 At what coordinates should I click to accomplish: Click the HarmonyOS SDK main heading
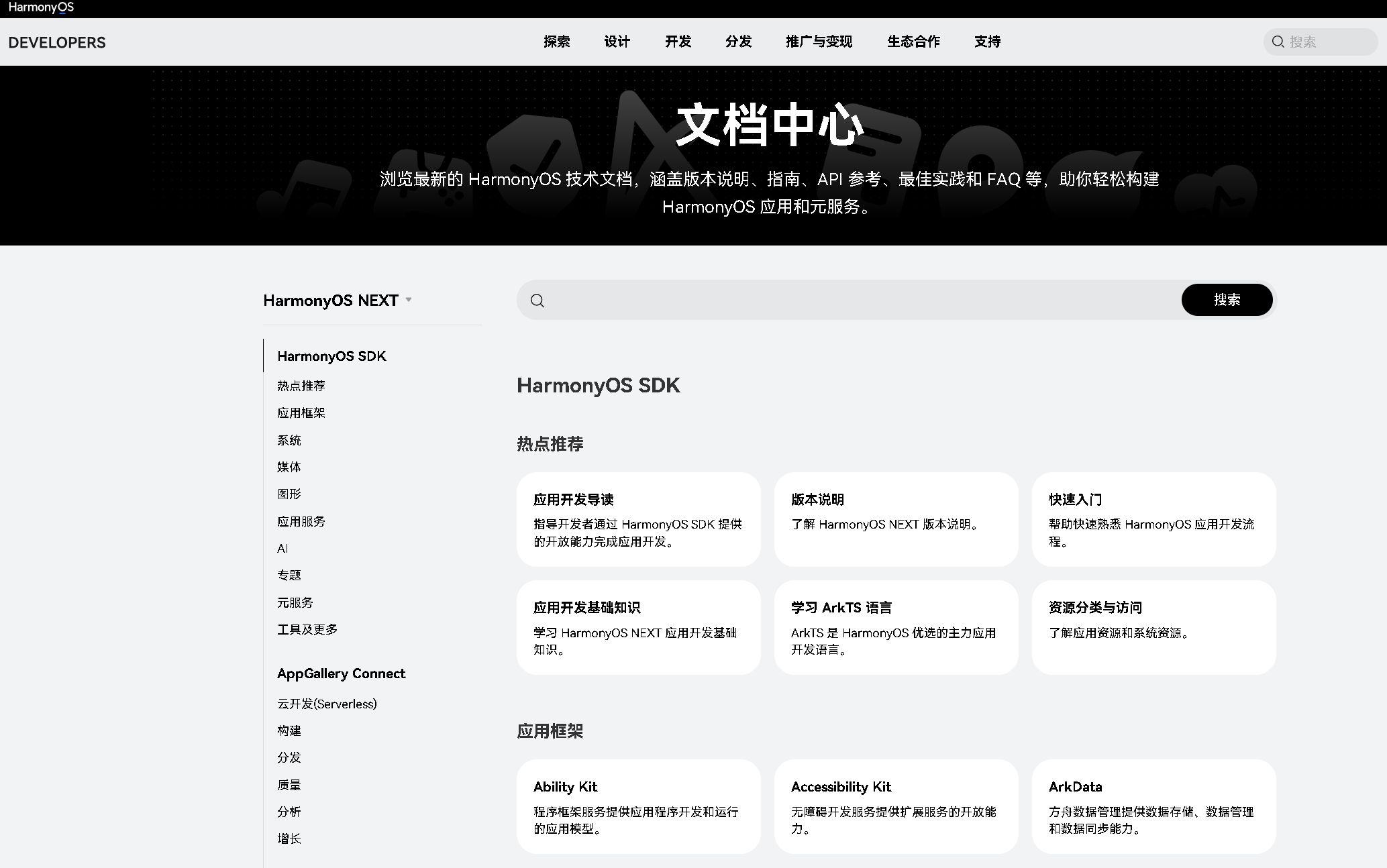tap(599, 386)
